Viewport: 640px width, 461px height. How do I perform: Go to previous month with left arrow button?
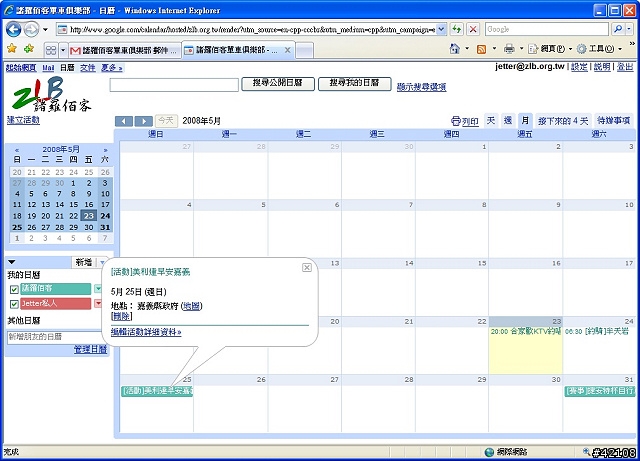click(124, 121)
